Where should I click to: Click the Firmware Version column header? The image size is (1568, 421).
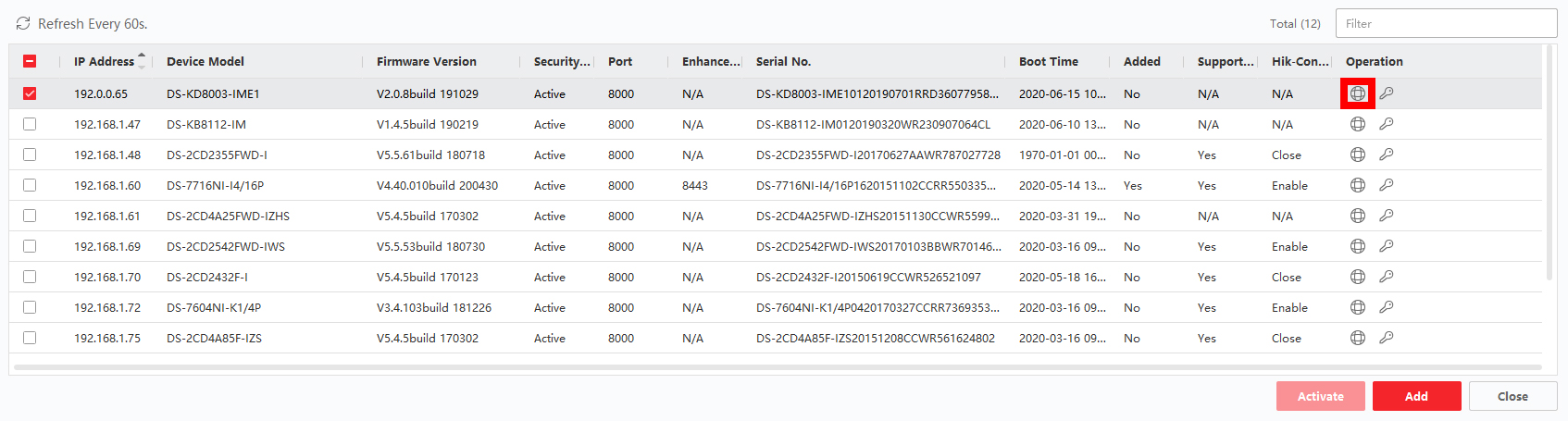(426, 62)
